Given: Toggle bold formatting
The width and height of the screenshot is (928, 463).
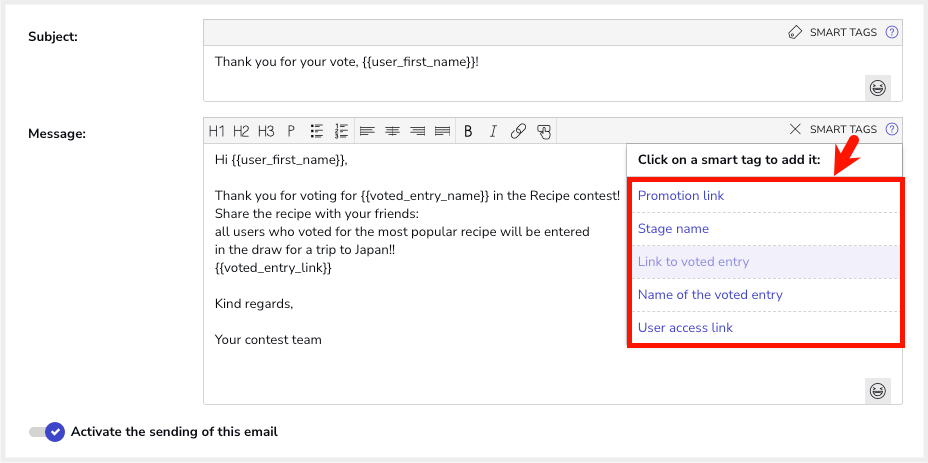Looking at the screenshot, I should pyautogui.click(x=468, y=131).
